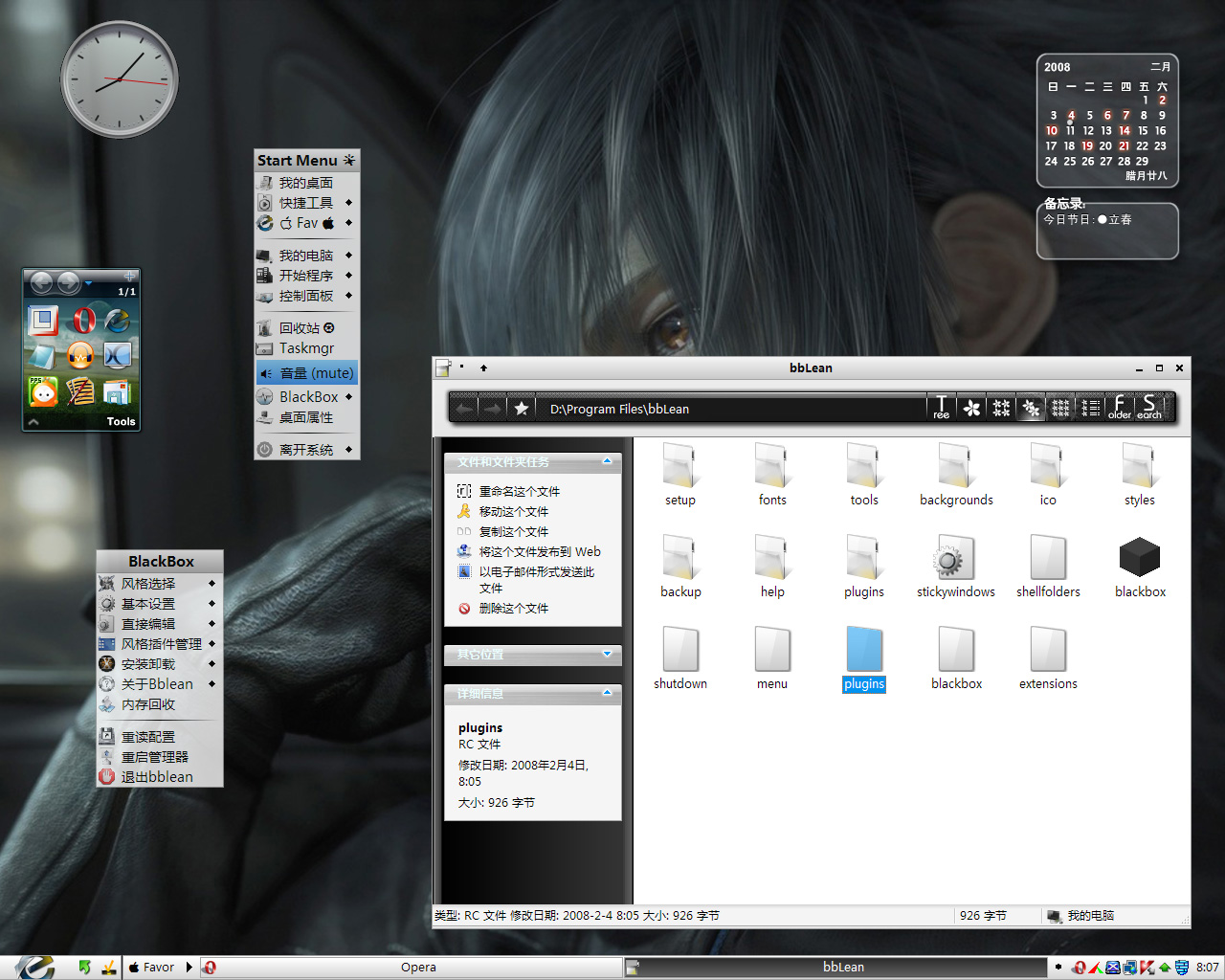Open the setup folder
This screenshot has height=980, width=1225.
[x=680, y=475]
